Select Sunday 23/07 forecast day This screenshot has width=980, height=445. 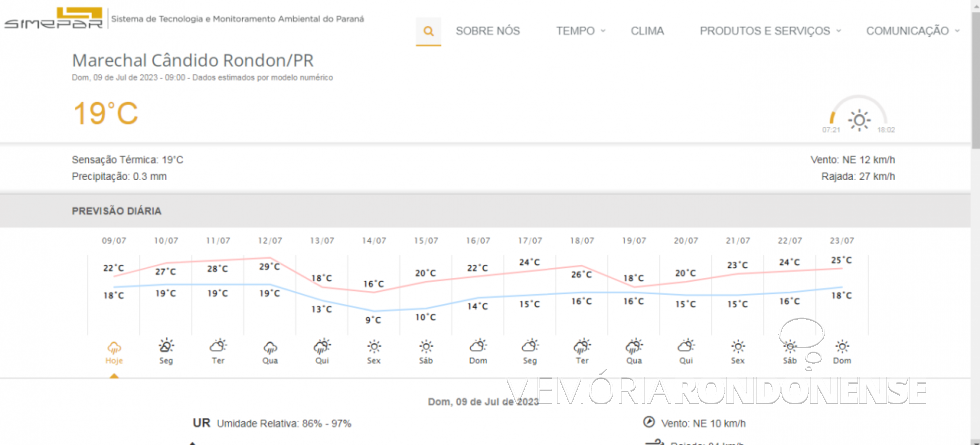point(842,350)
